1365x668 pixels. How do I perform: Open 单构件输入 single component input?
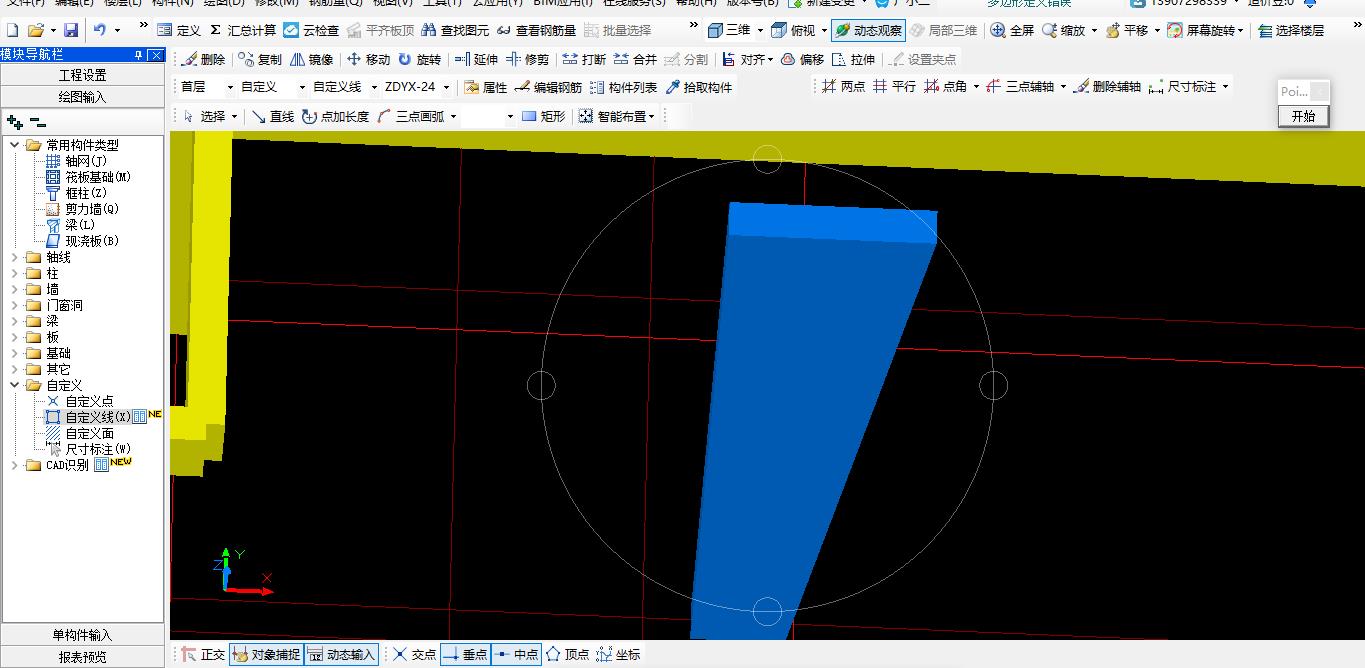click(x=83, y=635)
